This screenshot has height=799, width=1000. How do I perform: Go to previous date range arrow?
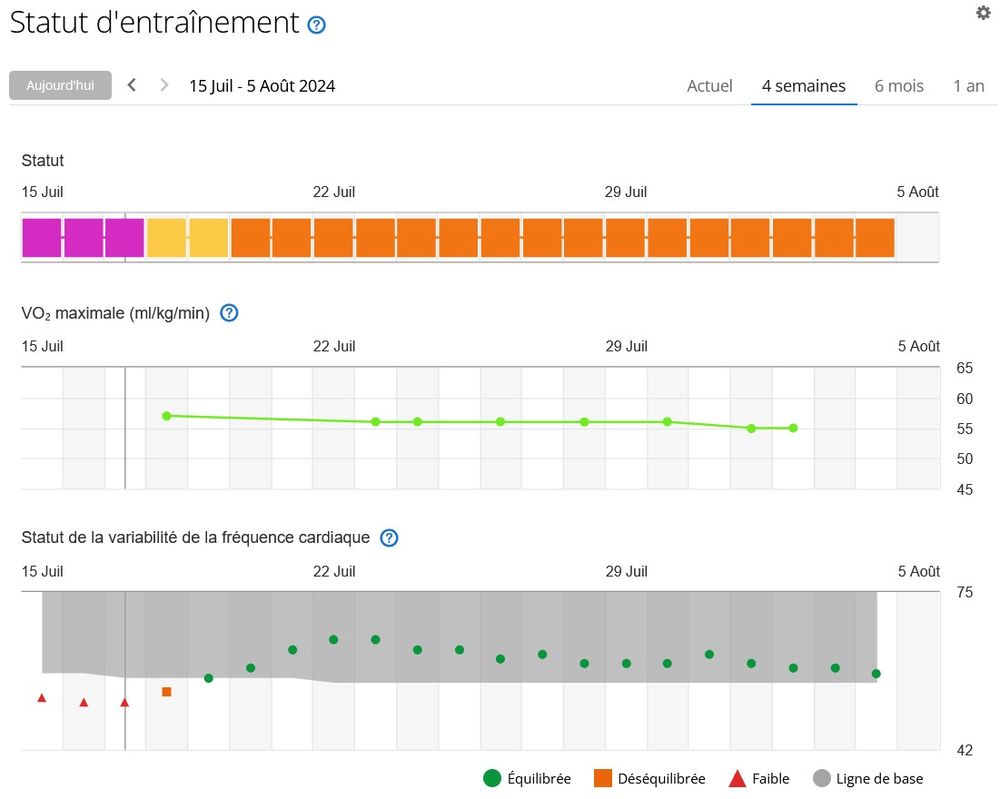(132, 85)
